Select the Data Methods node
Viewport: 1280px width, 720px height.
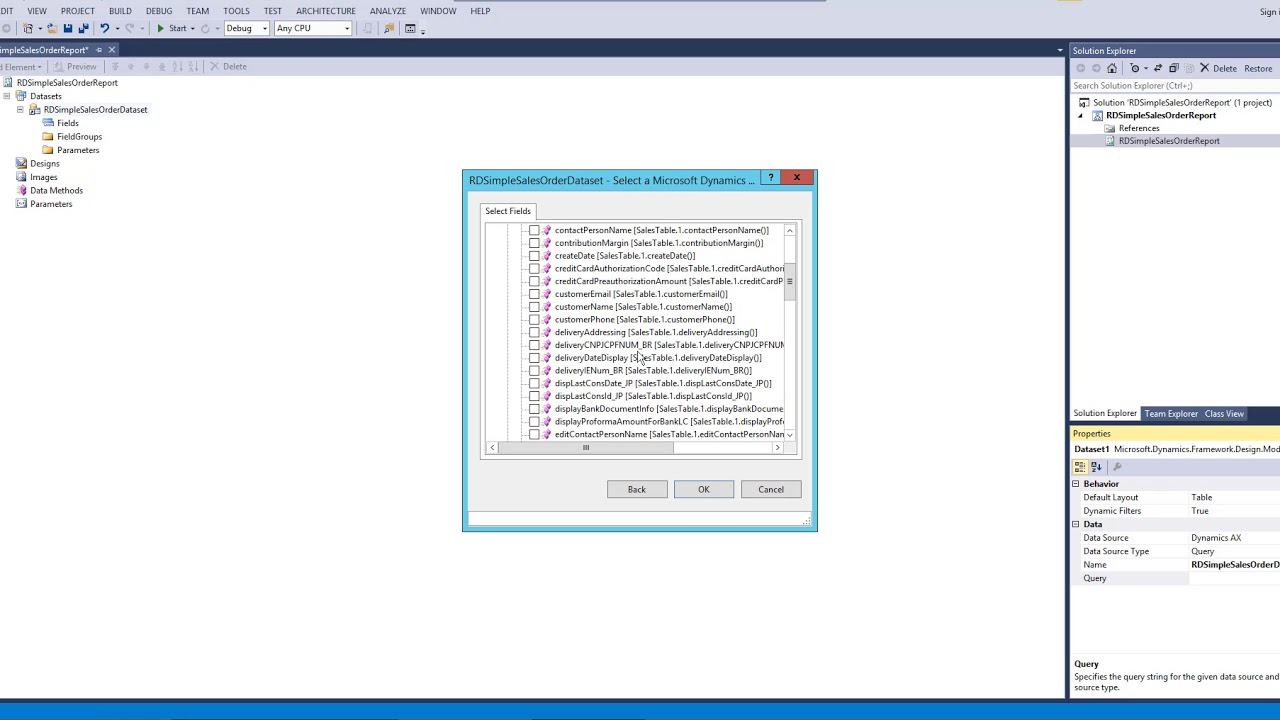[x=56, y=190]
